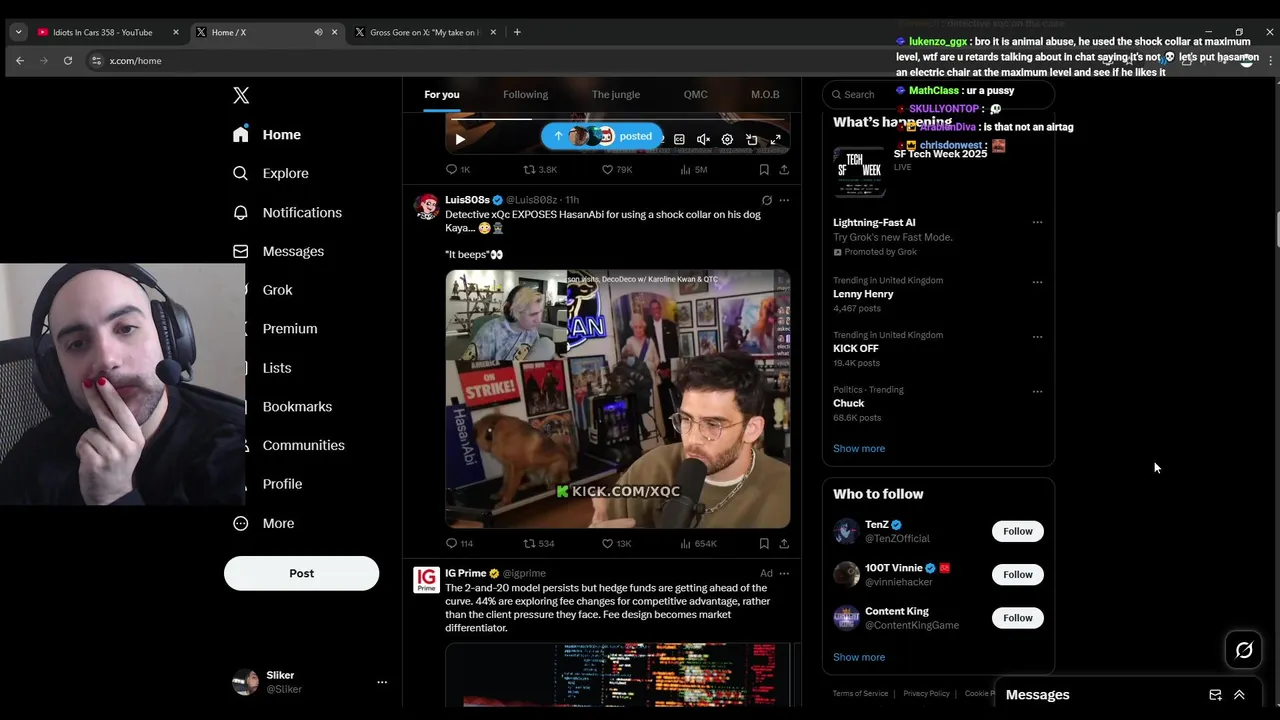Open video settings gear on top video
Image resolution: width=1280 pixels, height=720 pixels.
[x=727, y=139]
